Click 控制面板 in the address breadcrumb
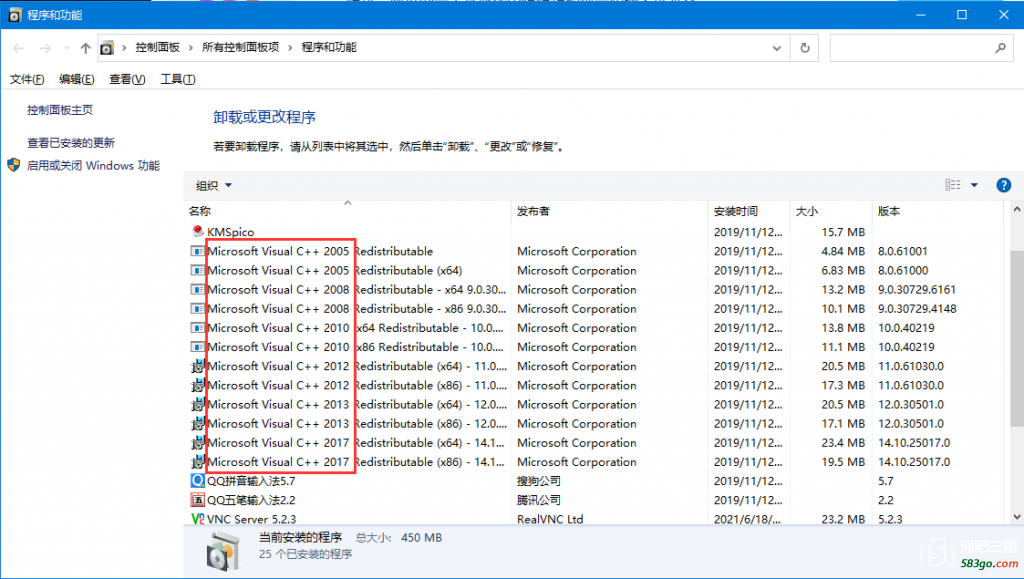The image size is (1024, 579). 157,48
